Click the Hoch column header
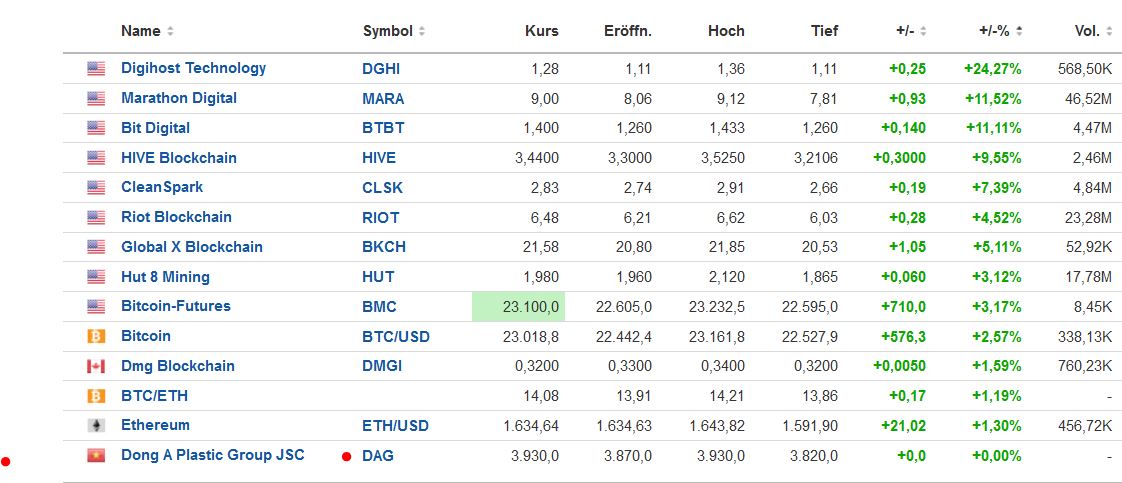 tap(726, 31)
